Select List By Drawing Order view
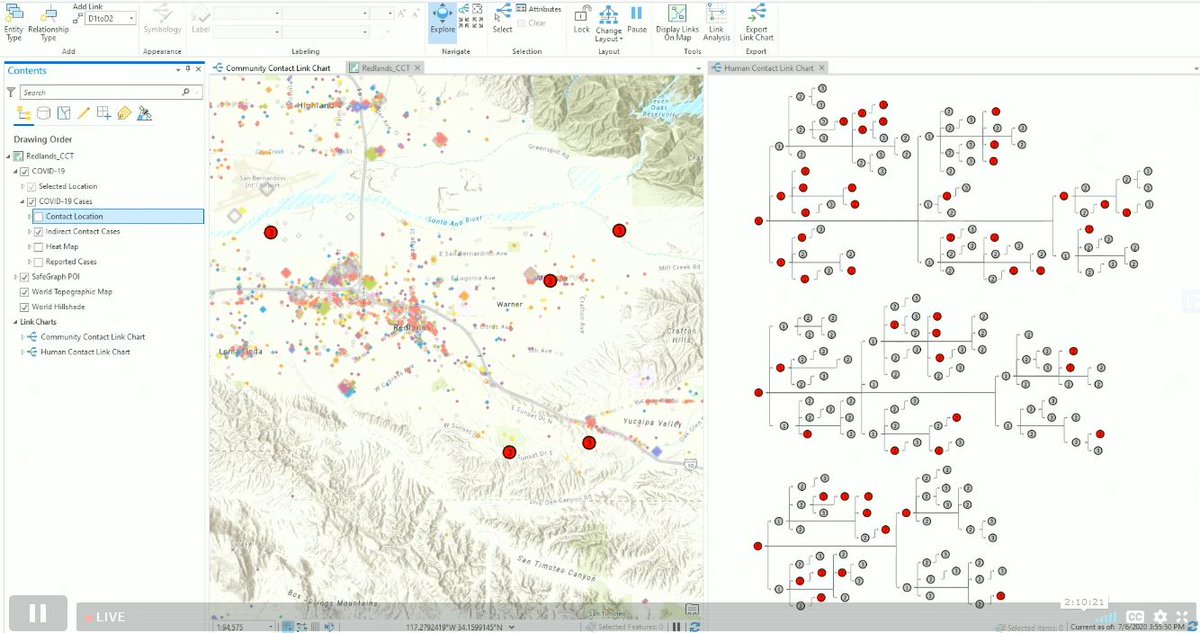 coord(24,113)
